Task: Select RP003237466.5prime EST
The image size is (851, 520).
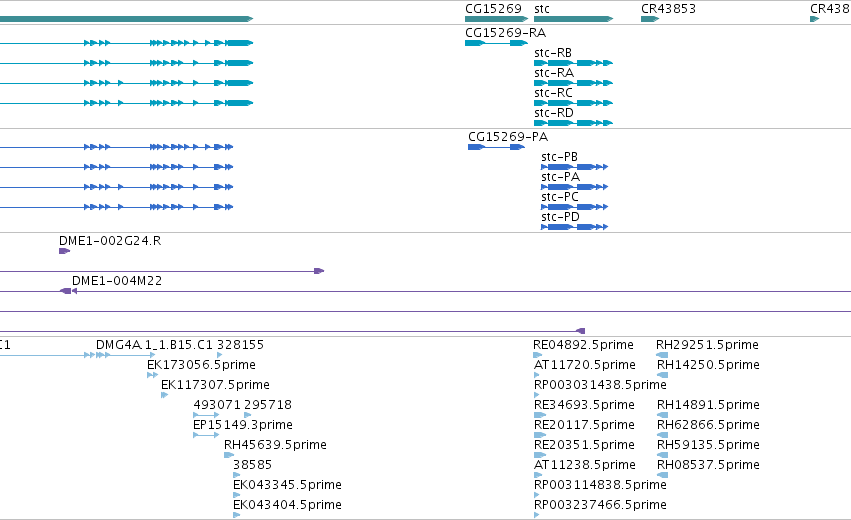Action: coord(537,515)
